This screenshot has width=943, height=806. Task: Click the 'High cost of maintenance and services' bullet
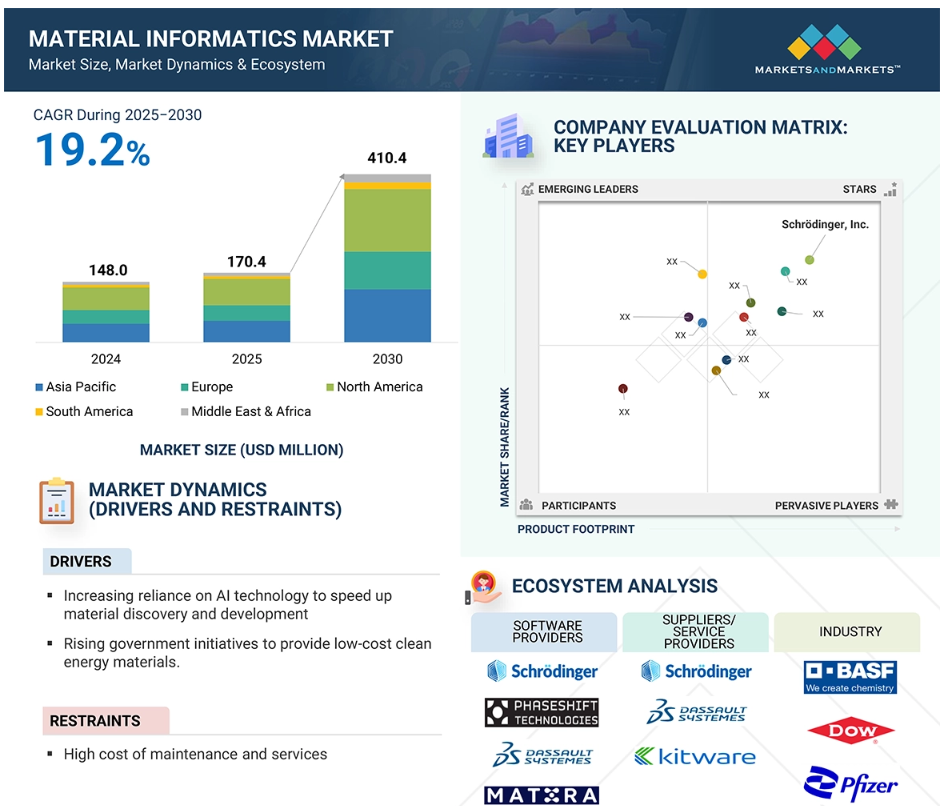(195, 754)
